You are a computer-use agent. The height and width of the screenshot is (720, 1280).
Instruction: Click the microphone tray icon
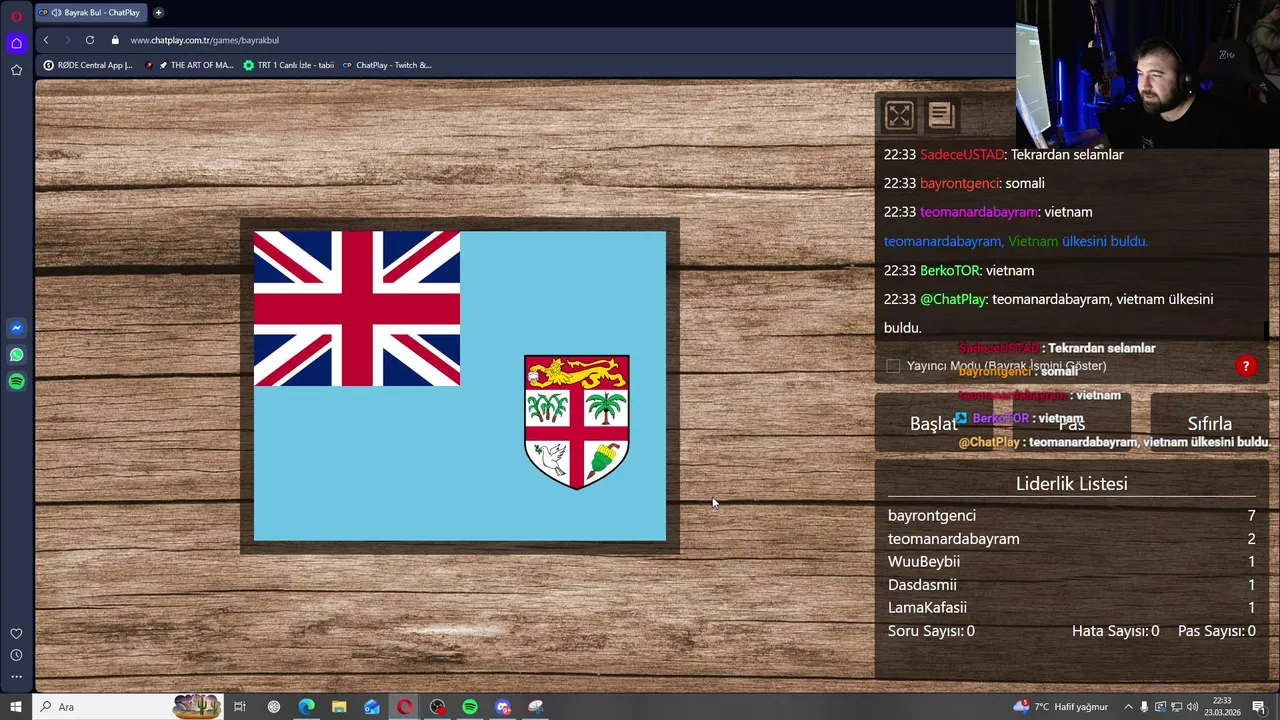(1145, 707)
